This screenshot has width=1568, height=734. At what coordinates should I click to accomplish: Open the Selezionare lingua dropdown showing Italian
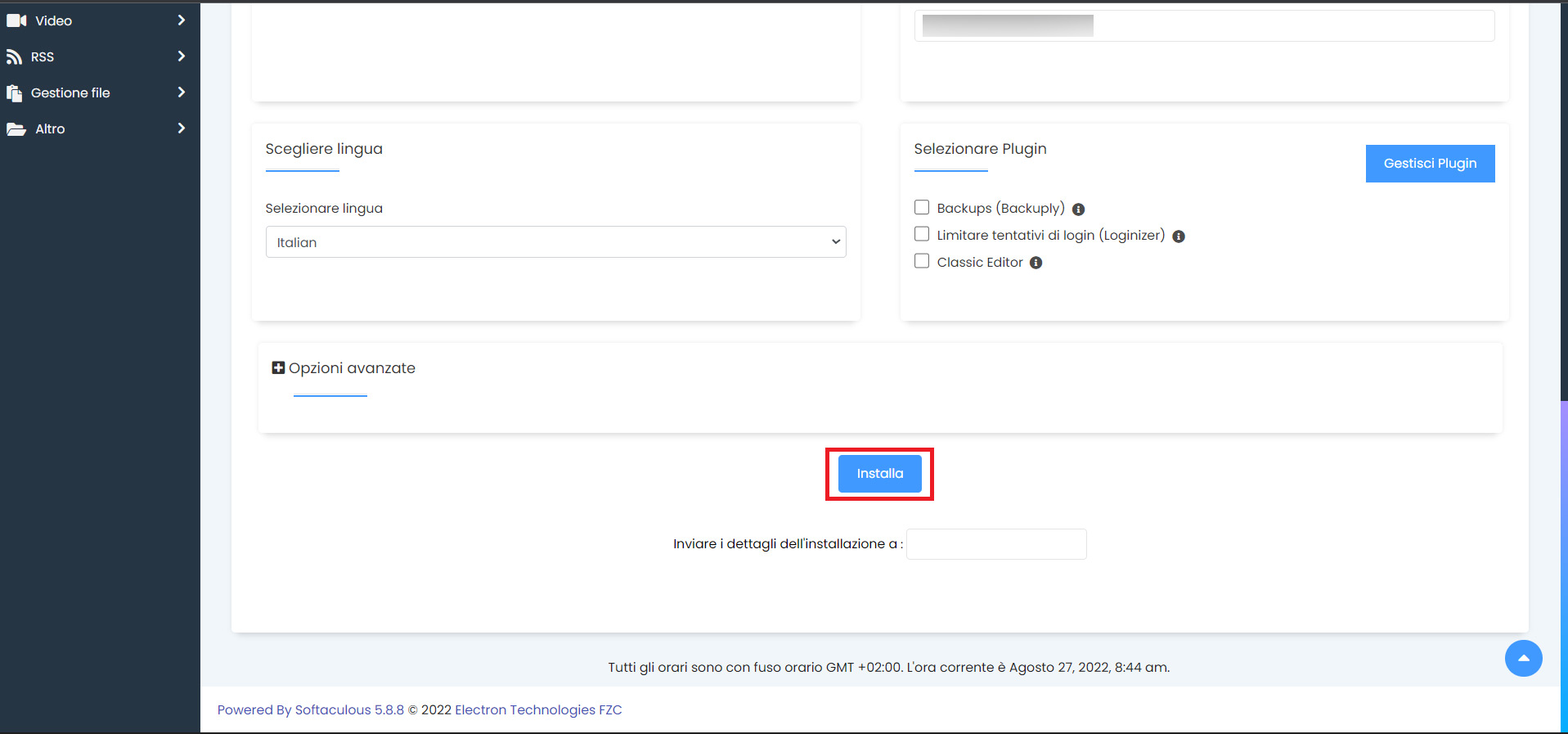pyautogui.click(x=555, y=242)
